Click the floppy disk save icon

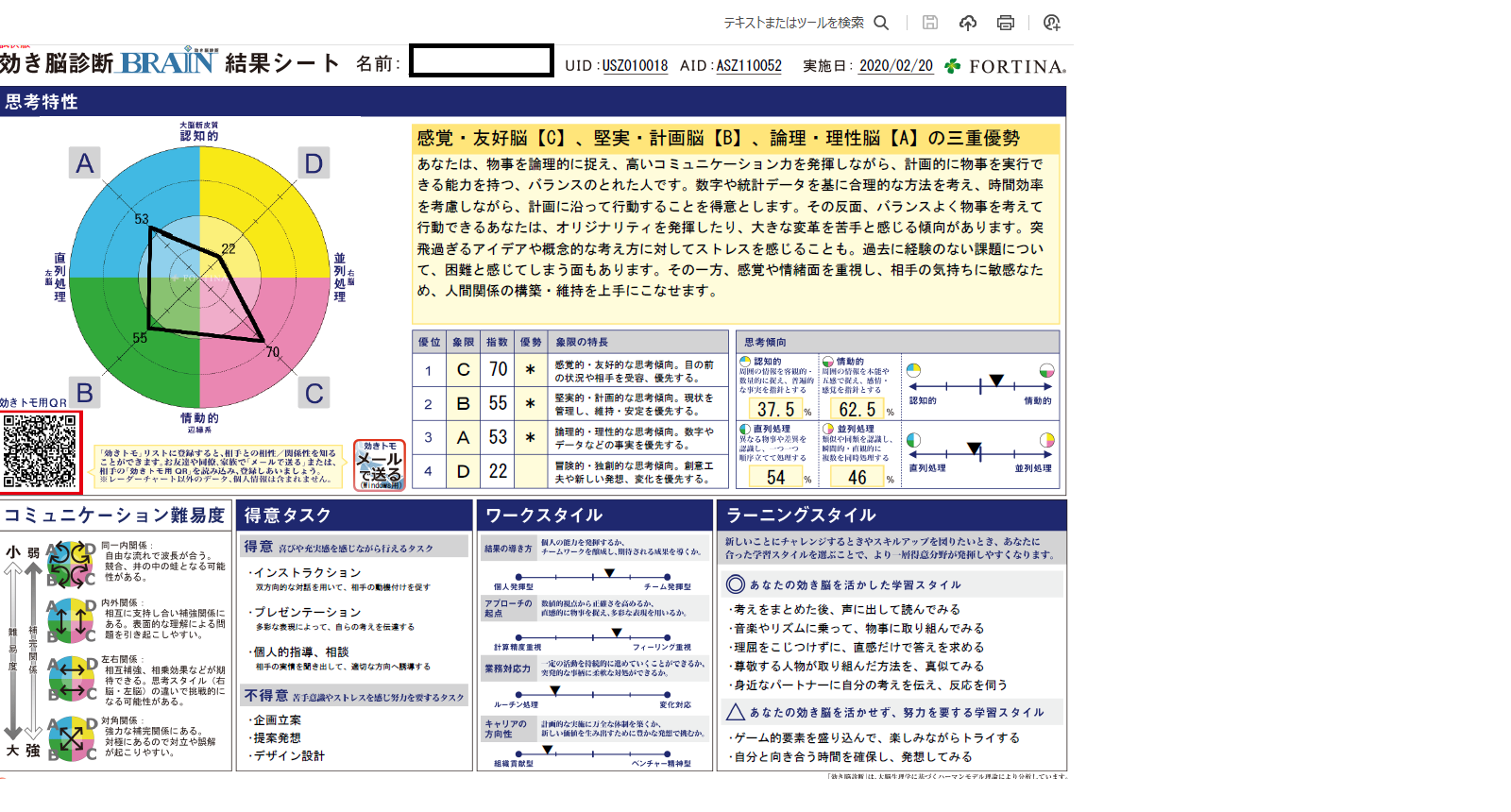point(930,23)
